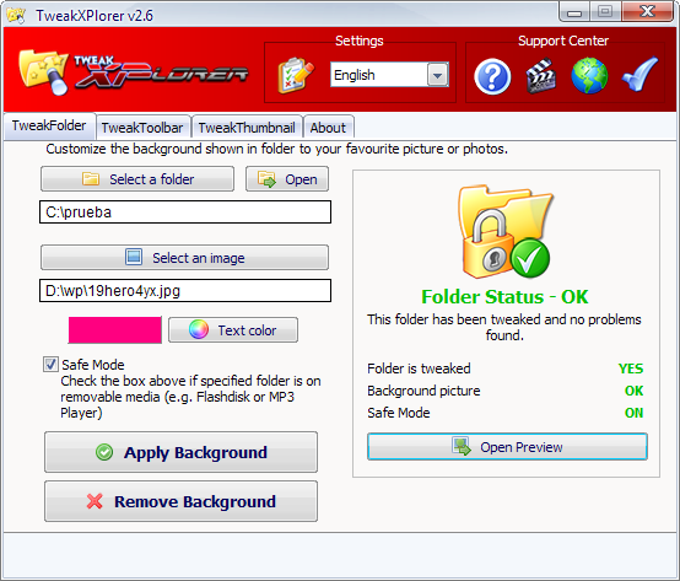The height and width of the screenshot is (581, 680).
Task: Click the Folder Status - OK heading
Action: (505, 297)
